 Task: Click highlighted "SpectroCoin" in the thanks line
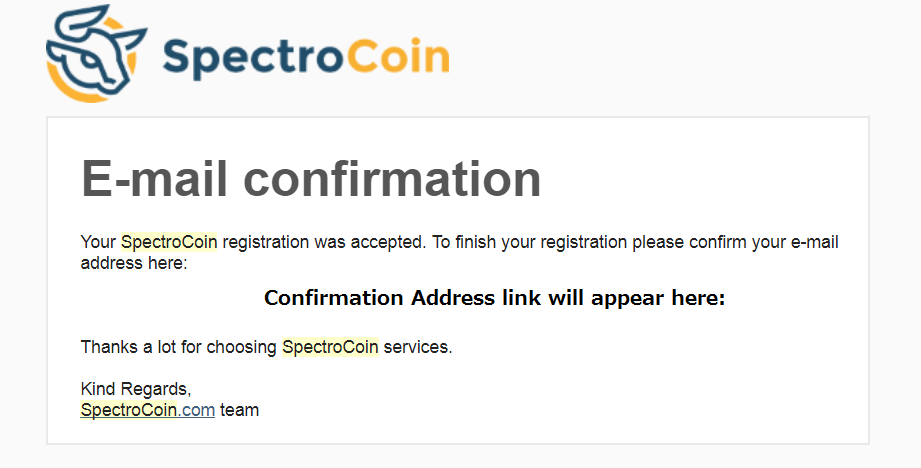[x=330, y=348]
